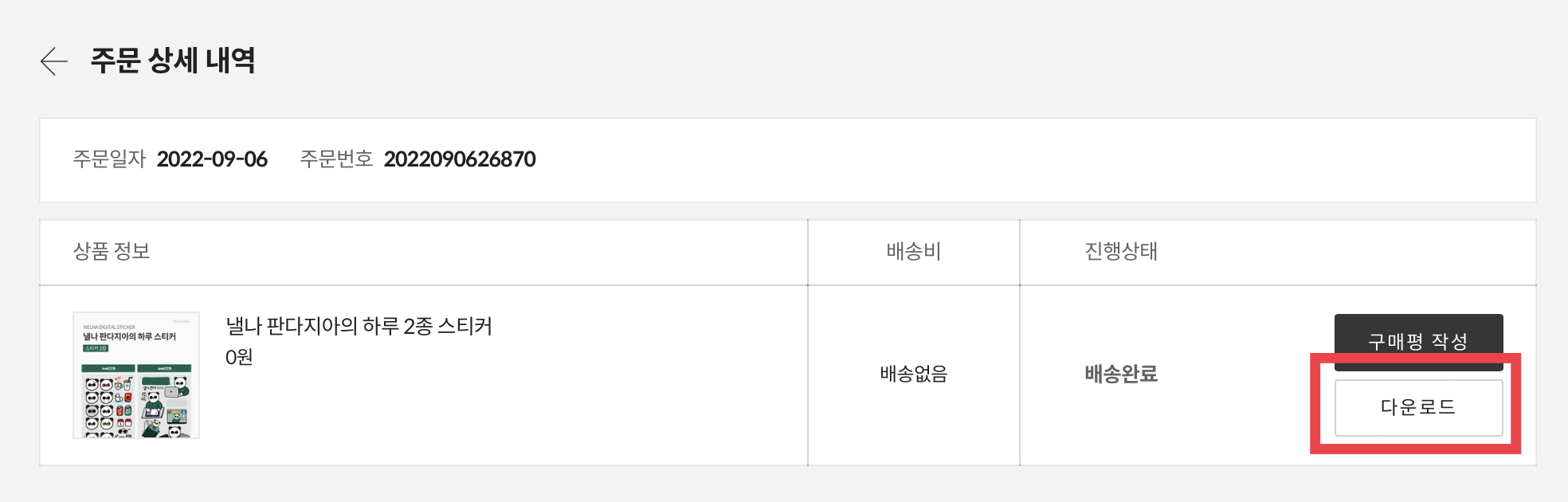Click the 배송완료 status text
The image size is (1568, 502).
(1121, 374)
